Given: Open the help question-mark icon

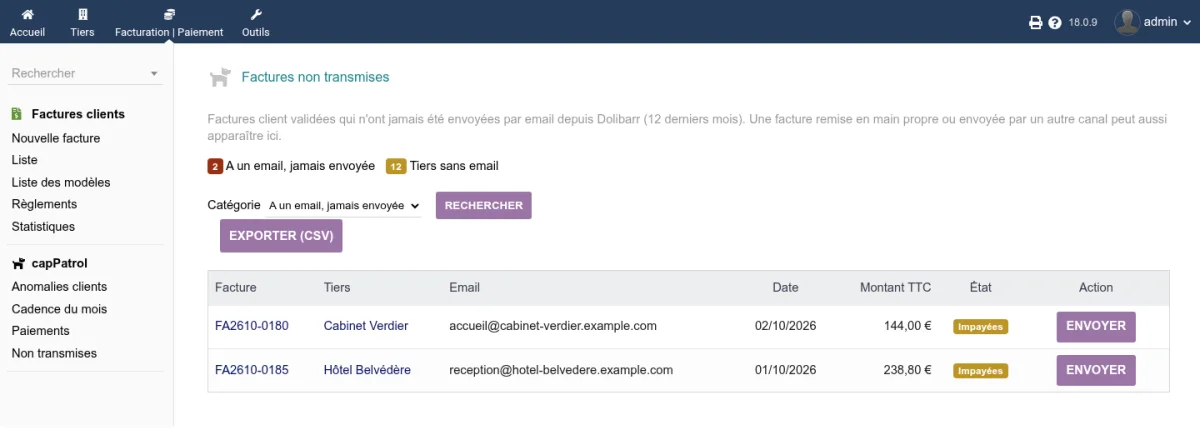Looking at the screenshot, I should [x=1054, y=22].
